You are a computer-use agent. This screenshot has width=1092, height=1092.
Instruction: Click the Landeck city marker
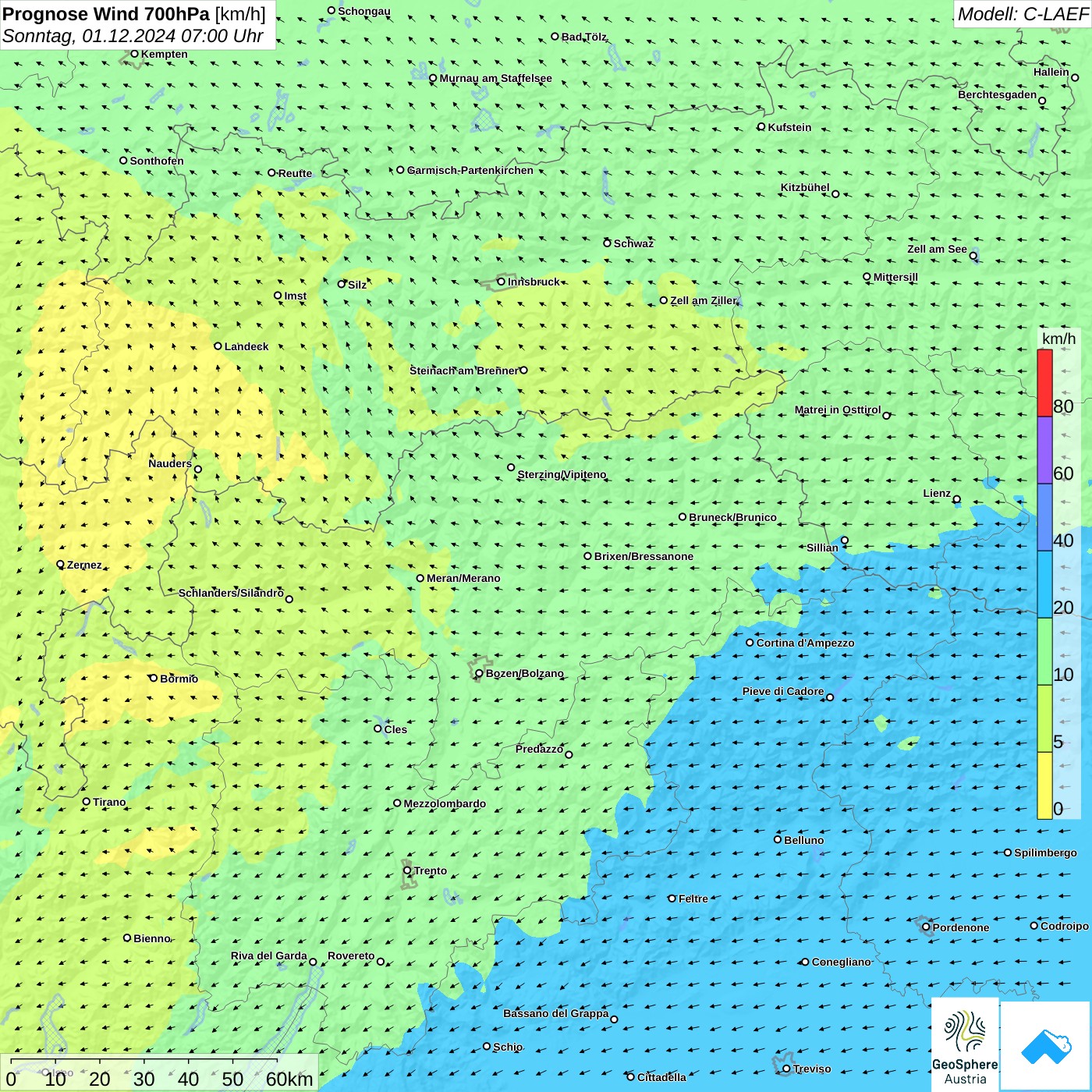(x=218, y=346)
